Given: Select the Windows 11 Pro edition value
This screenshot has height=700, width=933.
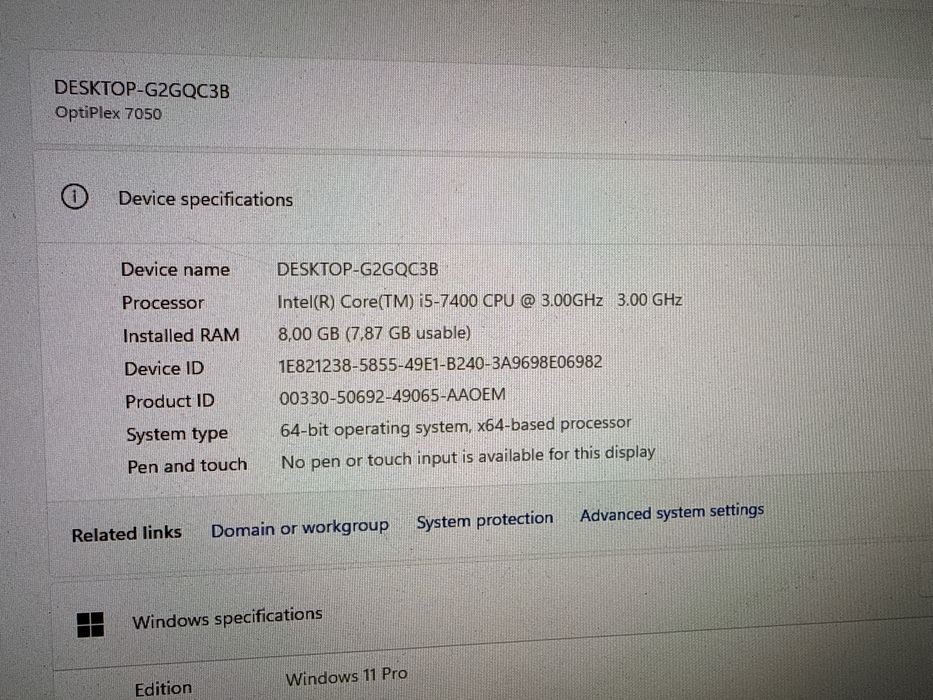Looking at the screenshot, I should point(346,677).
